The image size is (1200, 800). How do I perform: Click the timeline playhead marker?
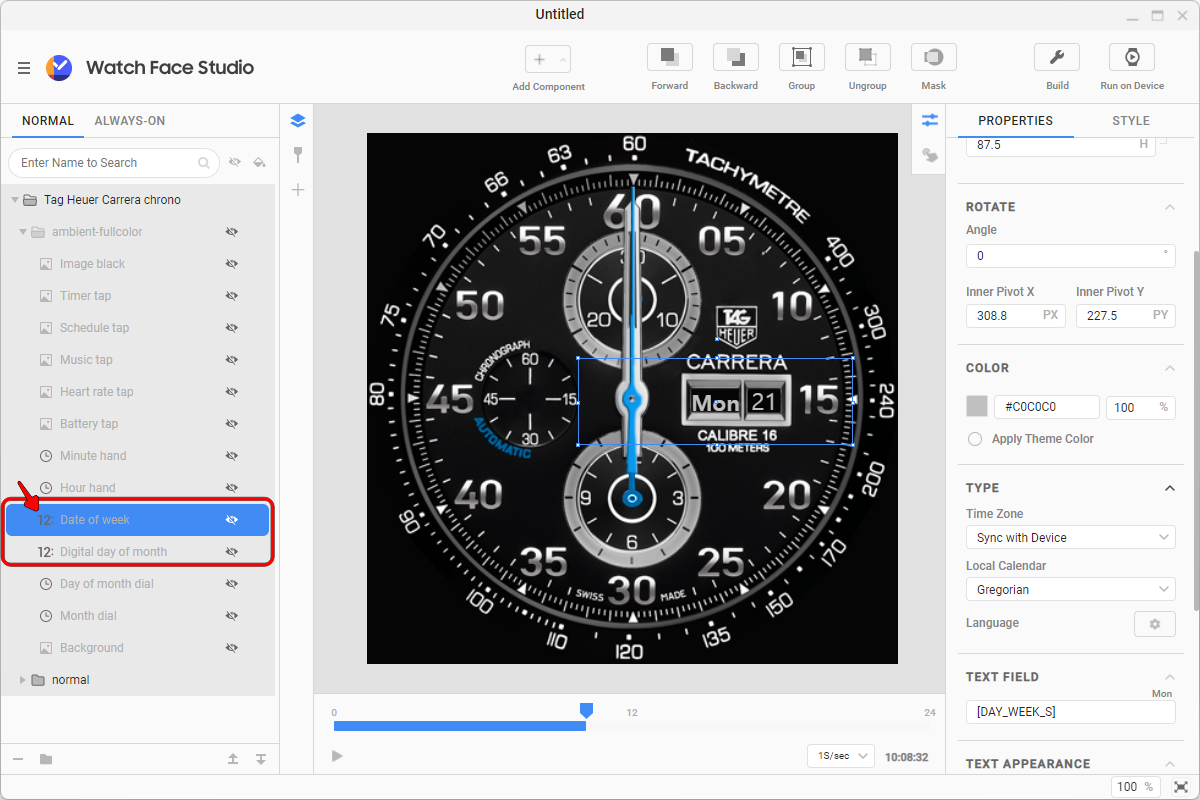(587, 710)
